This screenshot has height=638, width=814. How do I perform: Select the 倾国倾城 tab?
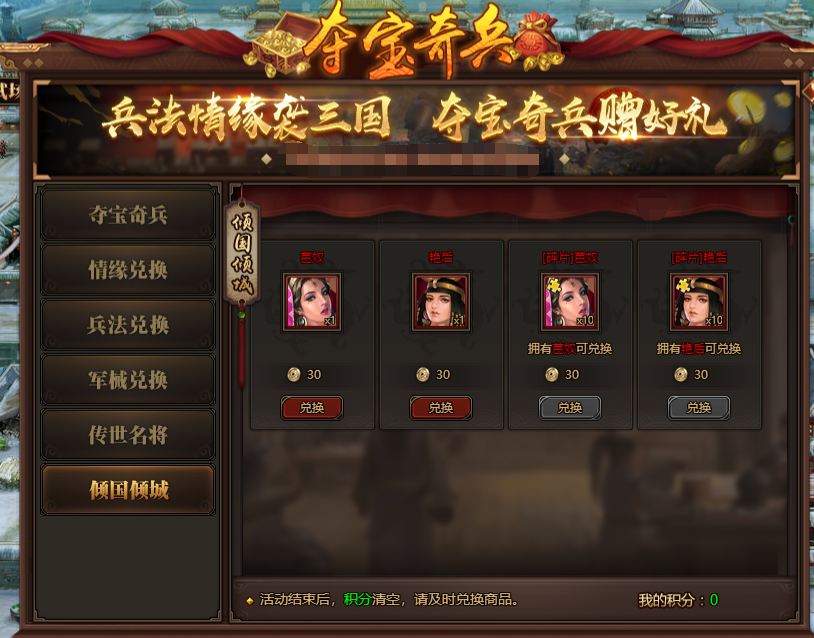128,490
